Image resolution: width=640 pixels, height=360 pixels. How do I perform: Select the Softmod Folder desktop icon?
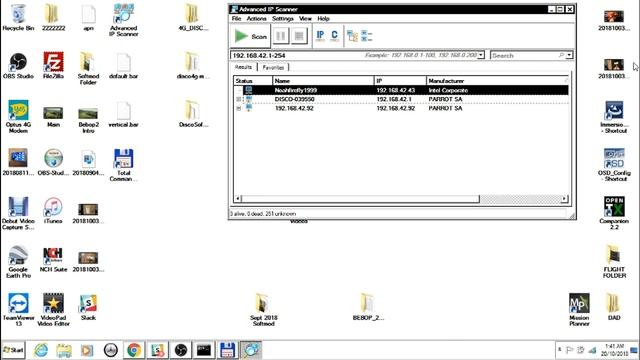click(x=88, y=68)
